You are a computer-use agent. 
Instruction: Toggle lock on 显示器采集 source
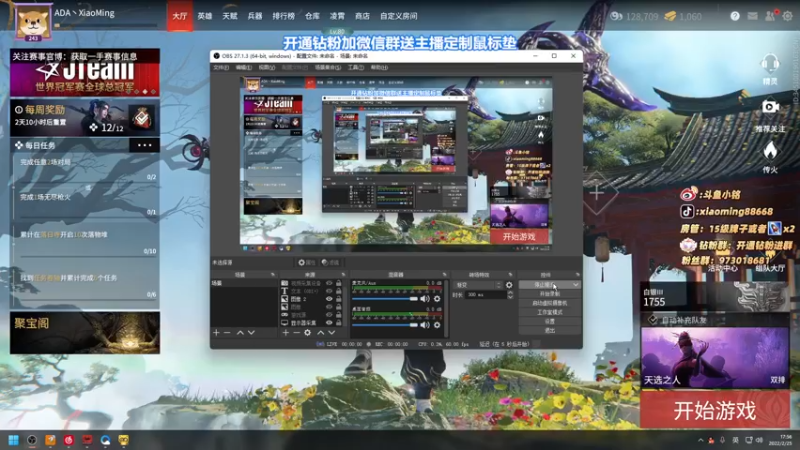point(339,322)
